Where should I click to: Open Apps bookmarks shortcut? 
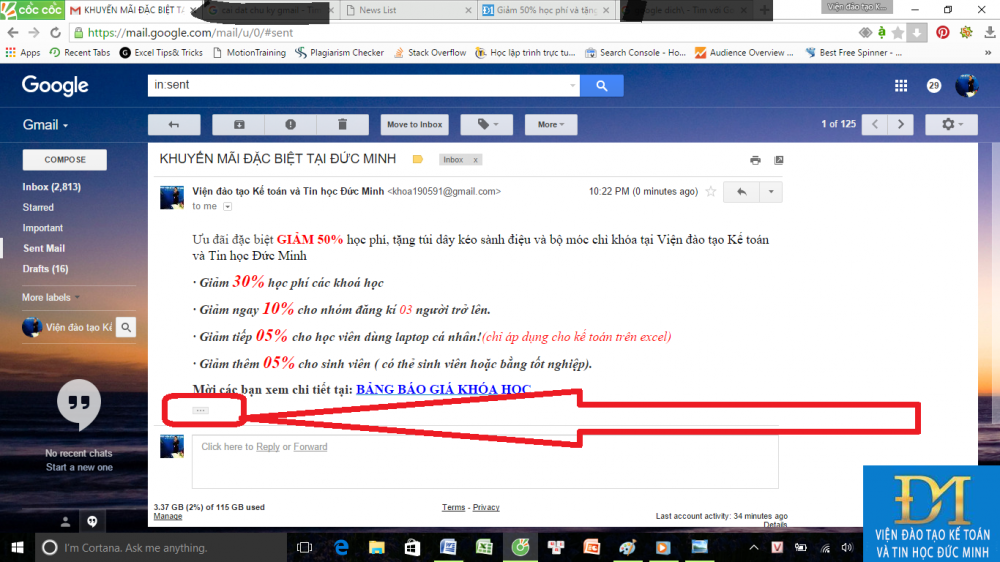23,53
